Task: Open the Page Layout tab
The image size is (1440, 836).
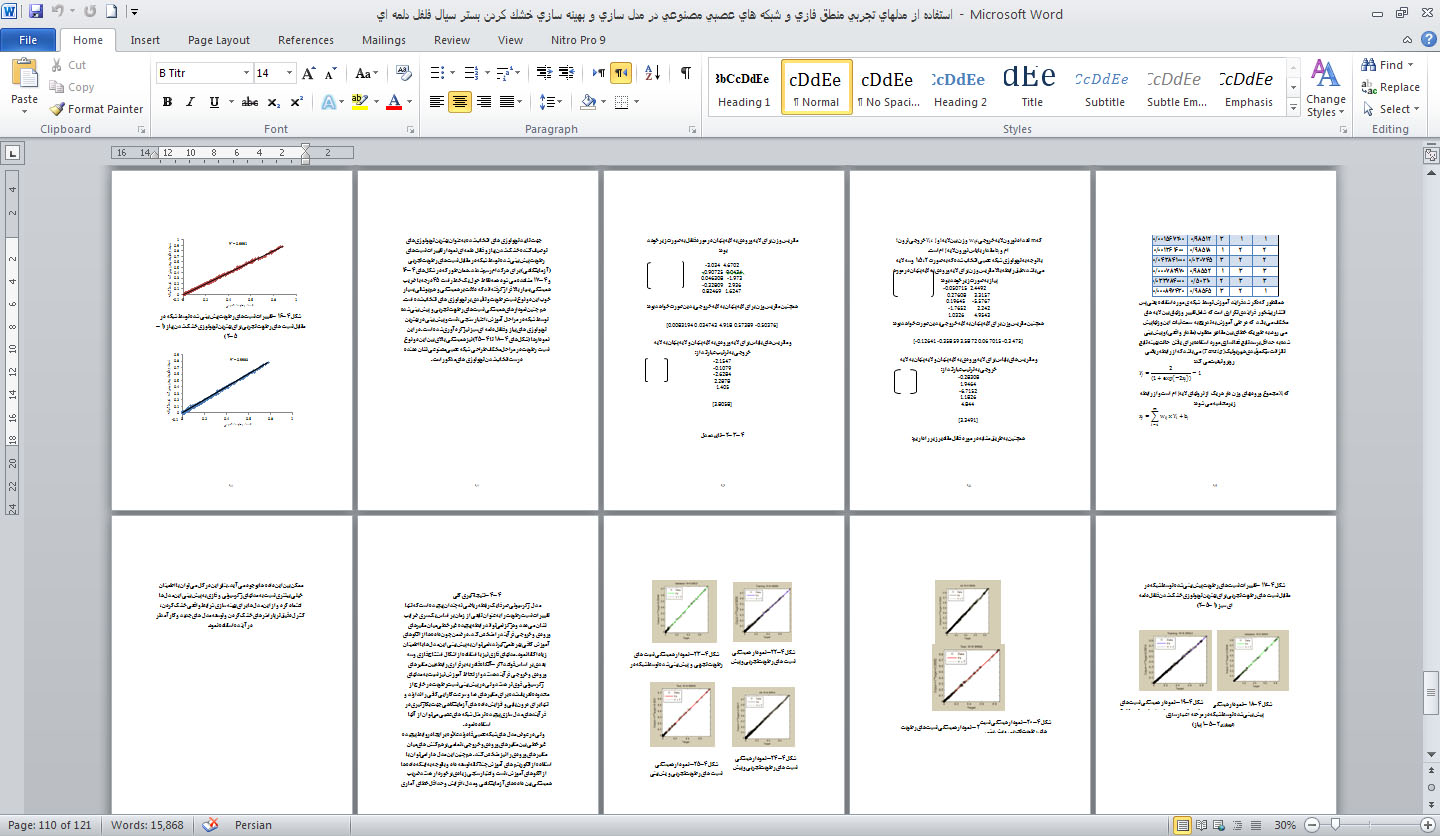Action: click(219, 40)
